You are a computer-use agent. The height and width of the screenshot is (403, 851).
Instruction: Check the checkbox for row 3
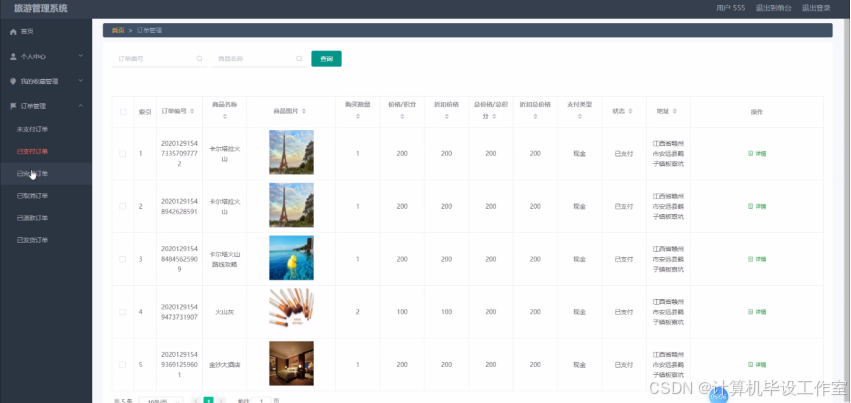point(123,259)
